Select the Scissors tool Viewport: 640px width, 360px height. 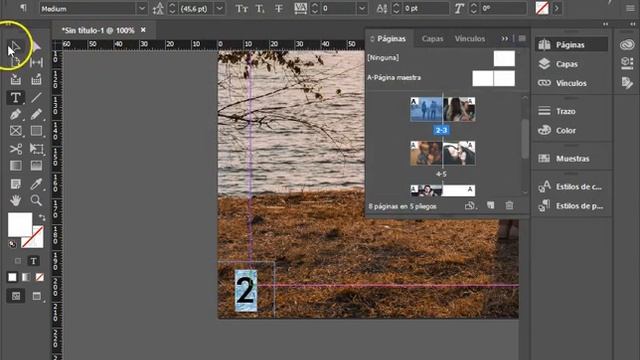click(x=16, y=149)
